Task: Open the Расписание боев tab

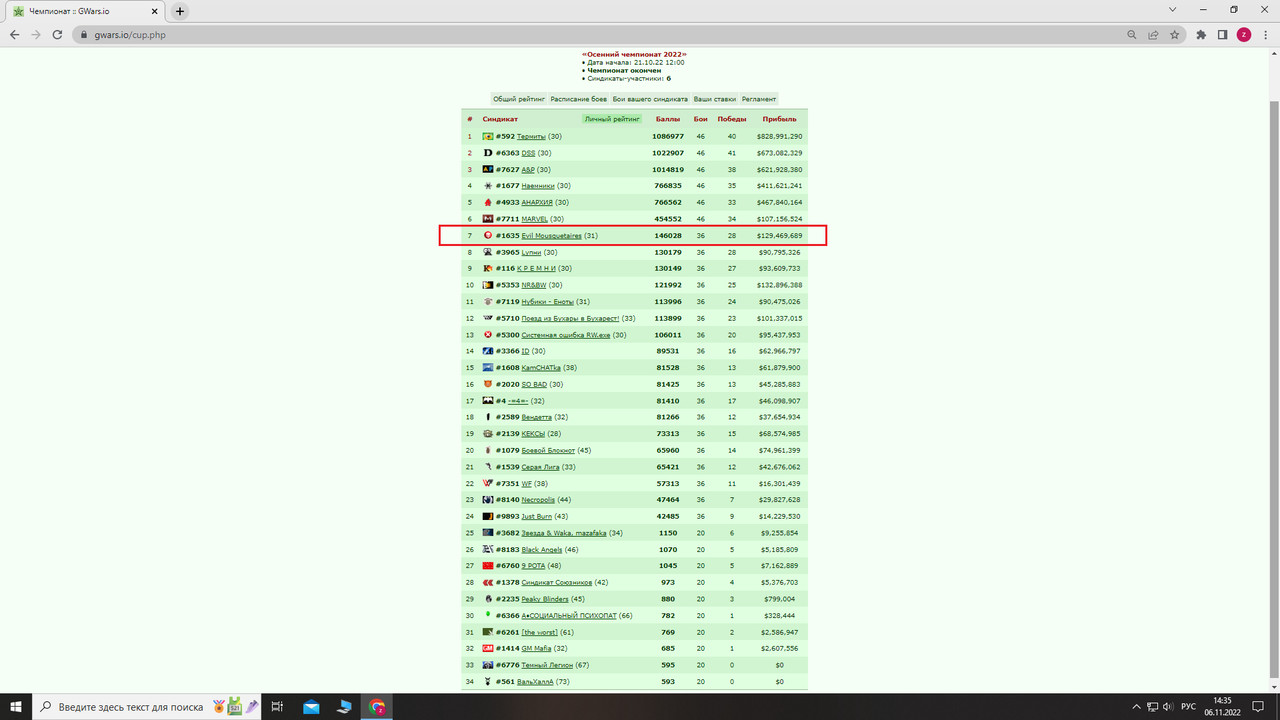Action: [x=578, y=99]
